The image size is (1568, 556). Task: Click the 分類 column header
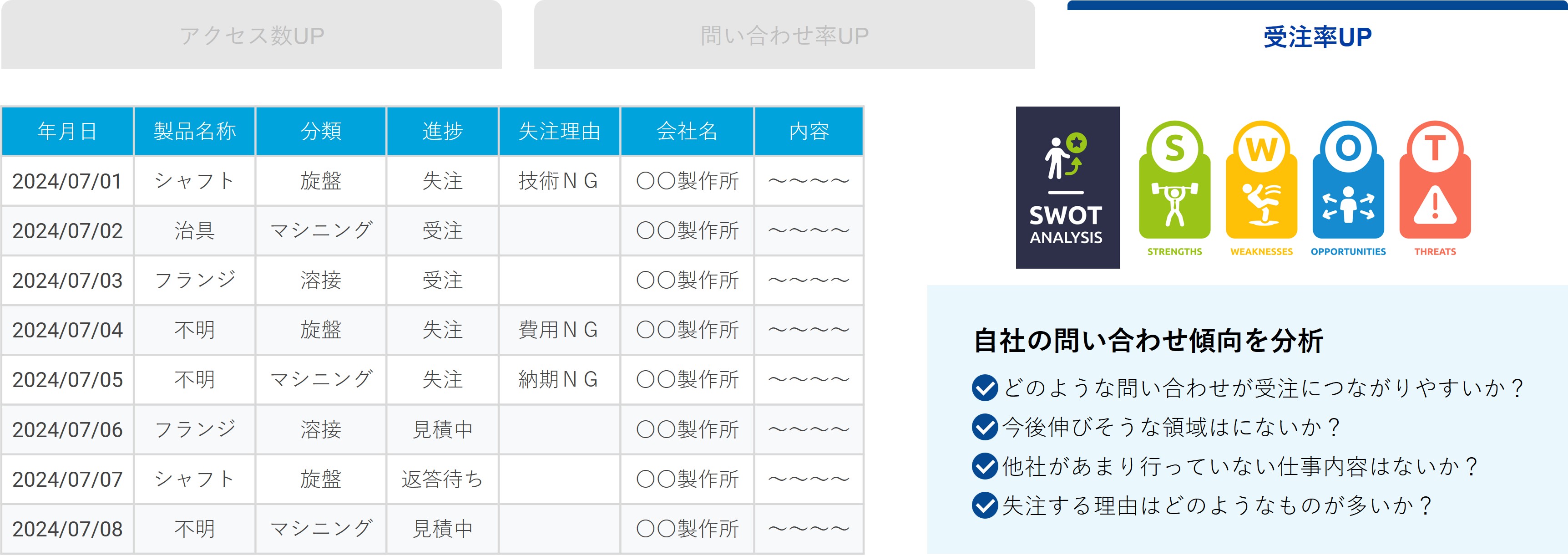click(321, 131)
